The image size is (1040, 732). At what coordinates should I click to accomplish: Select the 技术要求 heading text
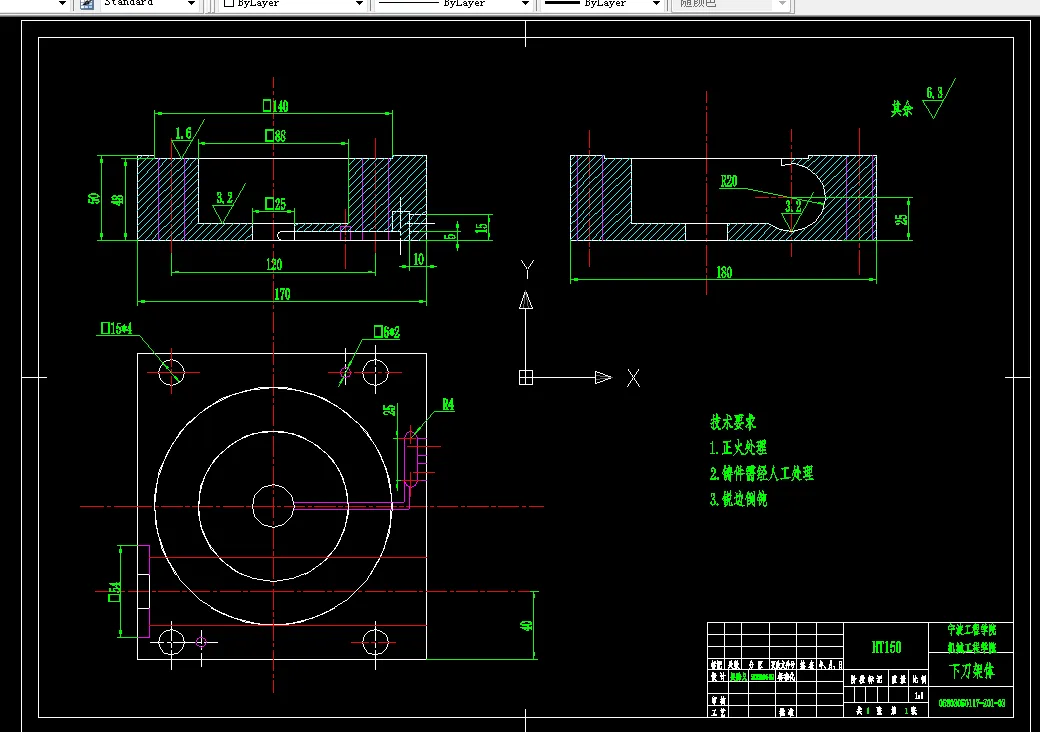pyautogui.click(x=733, y=422)
